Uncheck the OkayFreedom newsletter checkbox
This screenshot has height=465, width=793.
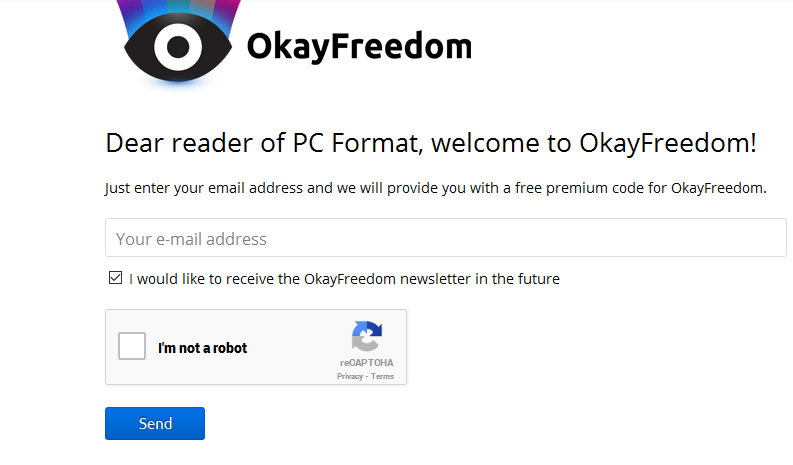pyautogui.click(x=115, y=278)
